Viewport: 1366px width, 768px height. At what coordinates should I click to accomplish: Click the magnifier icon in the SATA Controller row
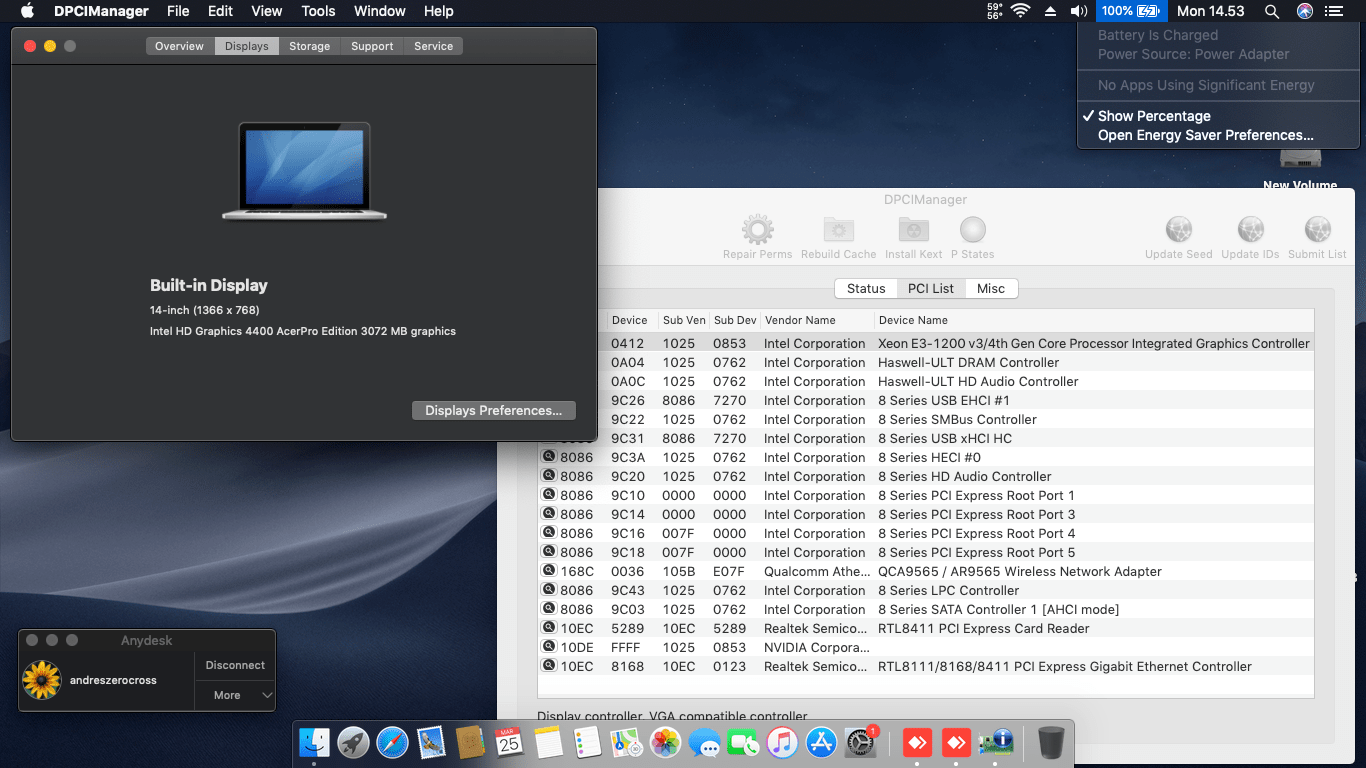click(x=549, y=609)
